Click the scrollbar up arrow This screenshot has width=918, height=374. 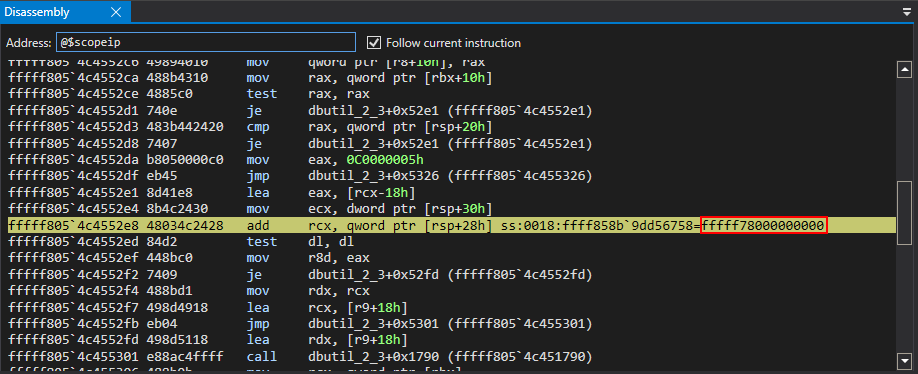[905, 70]
